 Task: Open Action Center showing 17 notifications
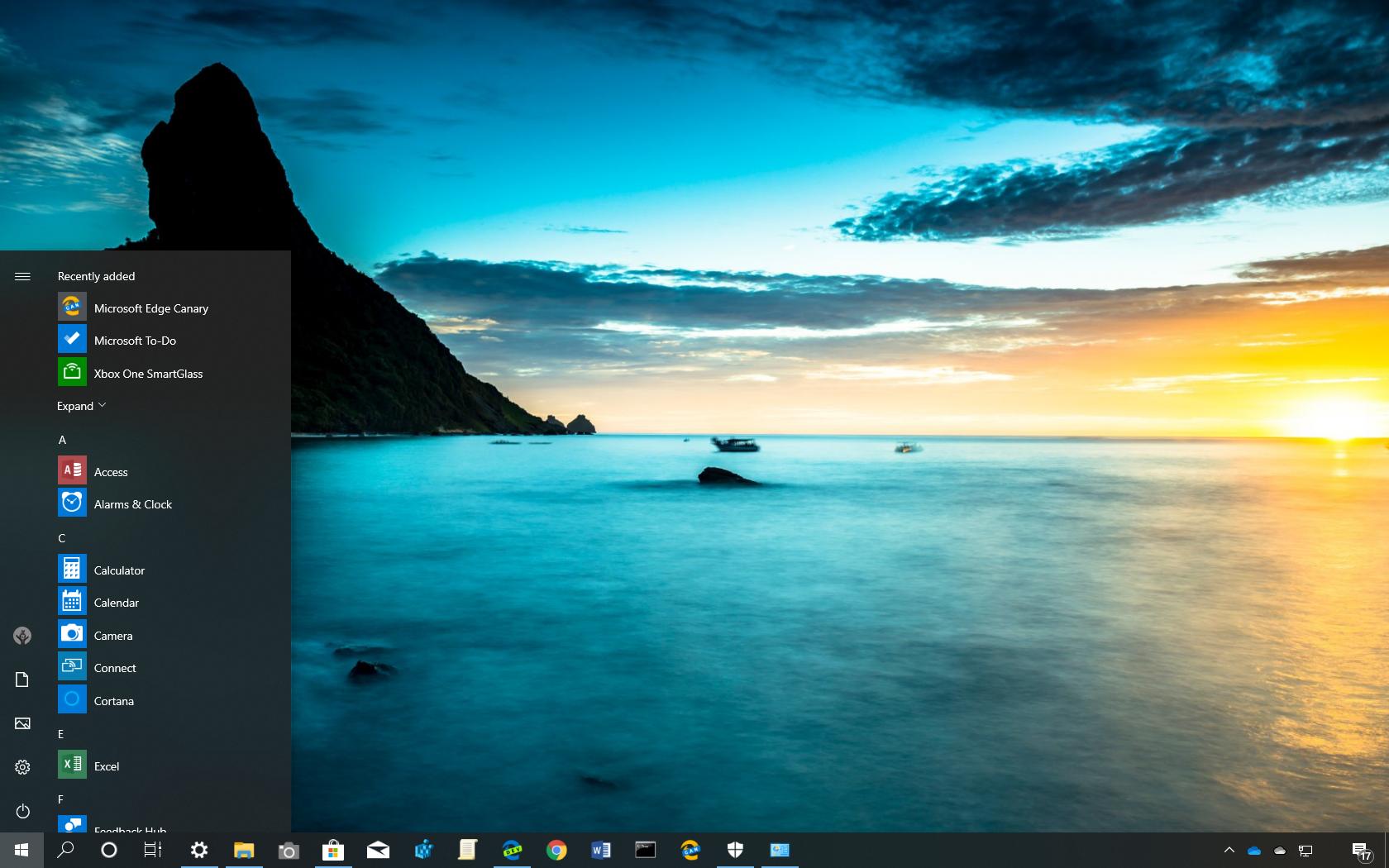pos(1362,850)
